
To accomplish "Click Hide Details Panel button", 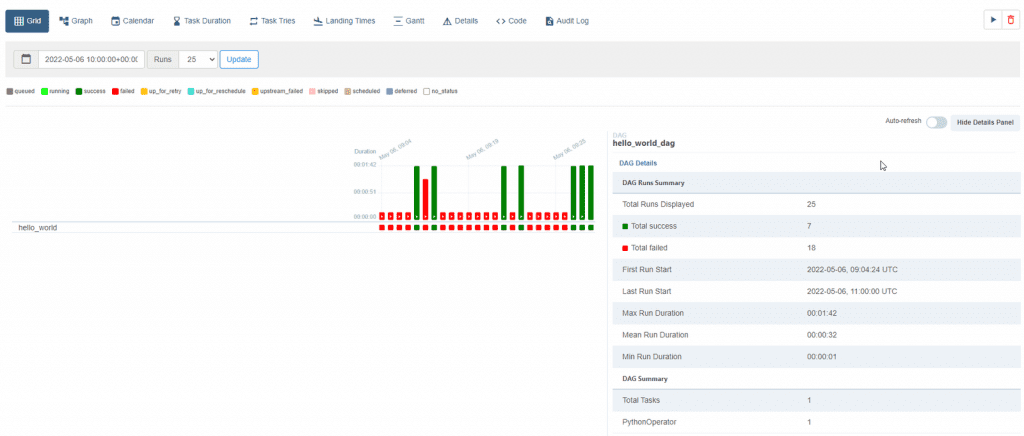I will pyautogui.click(x=983, y=122).
